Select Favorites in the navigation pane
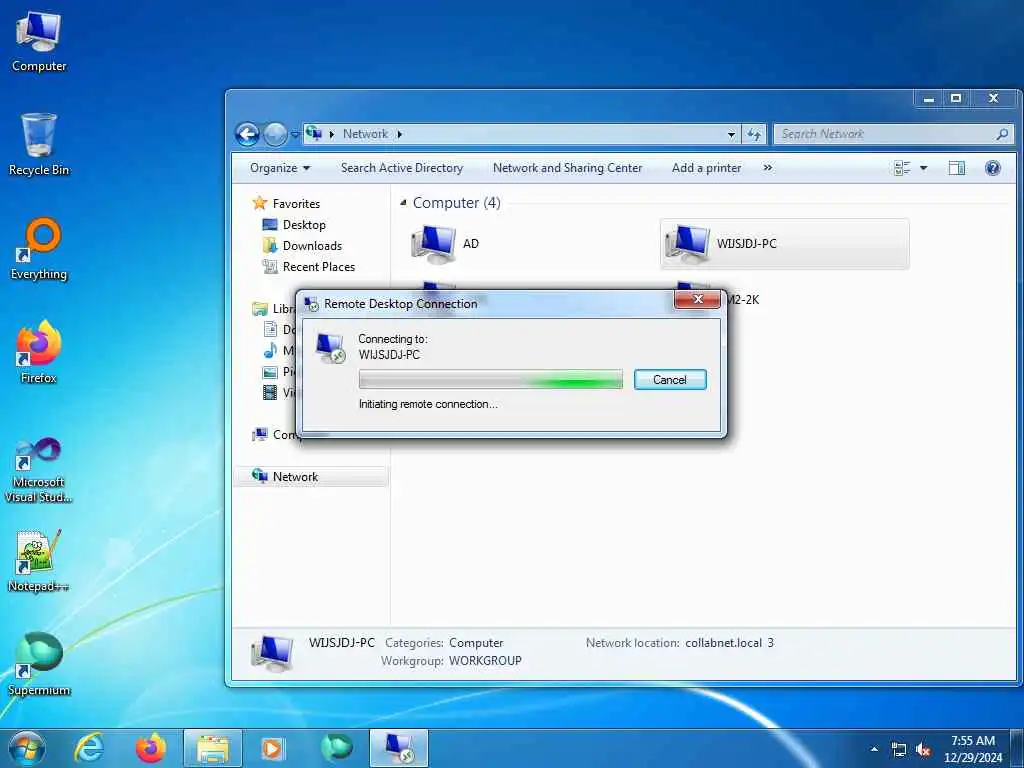 click(x=296, y=204)
